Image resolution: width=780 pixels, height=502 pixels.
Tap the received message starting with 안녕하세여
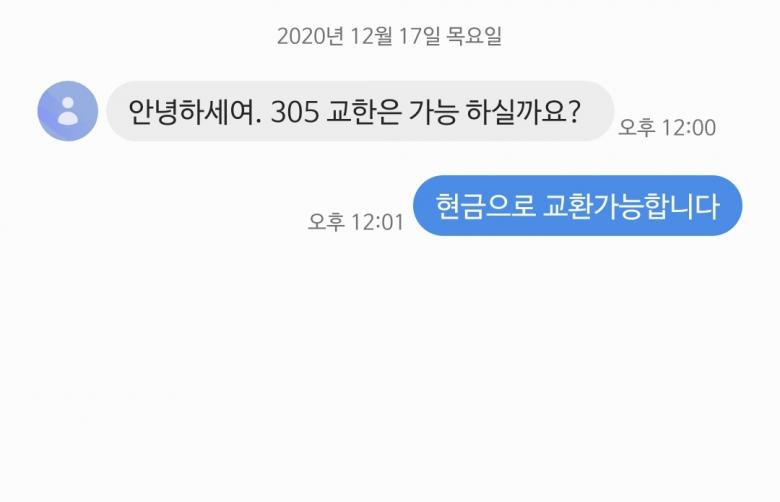[360, 111]
